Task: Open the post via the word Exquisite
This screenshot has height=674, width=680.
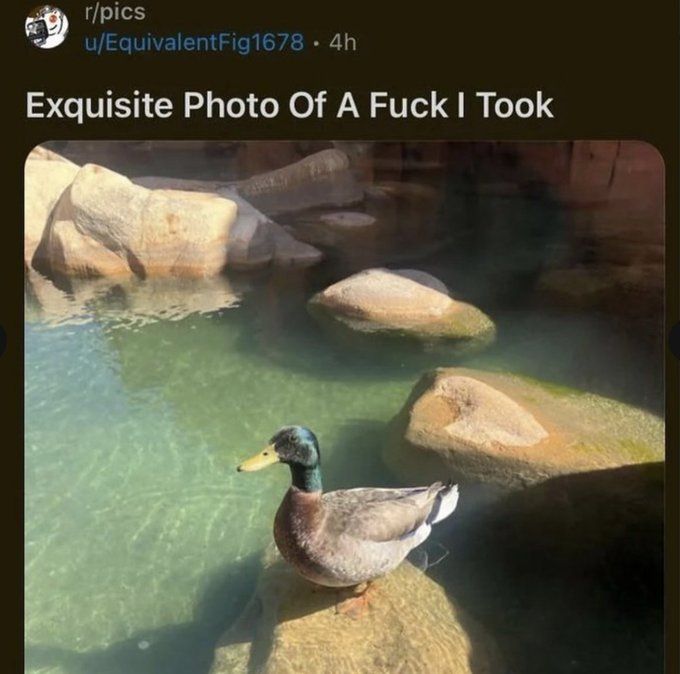Action: click(99, 105)
